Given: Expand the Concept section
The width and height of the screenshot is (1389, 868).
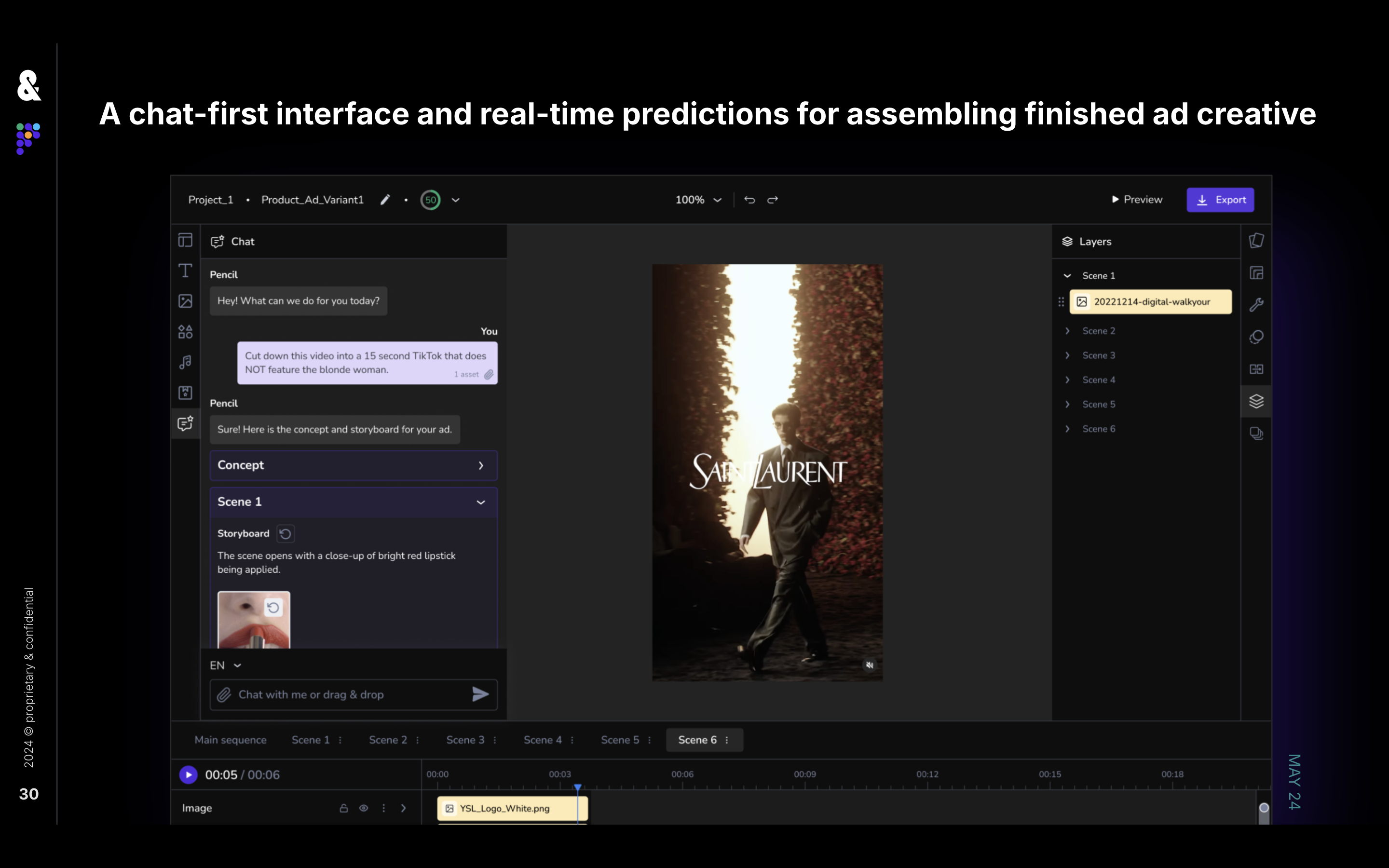Looking at the screenshot, I should click(353, 465).
